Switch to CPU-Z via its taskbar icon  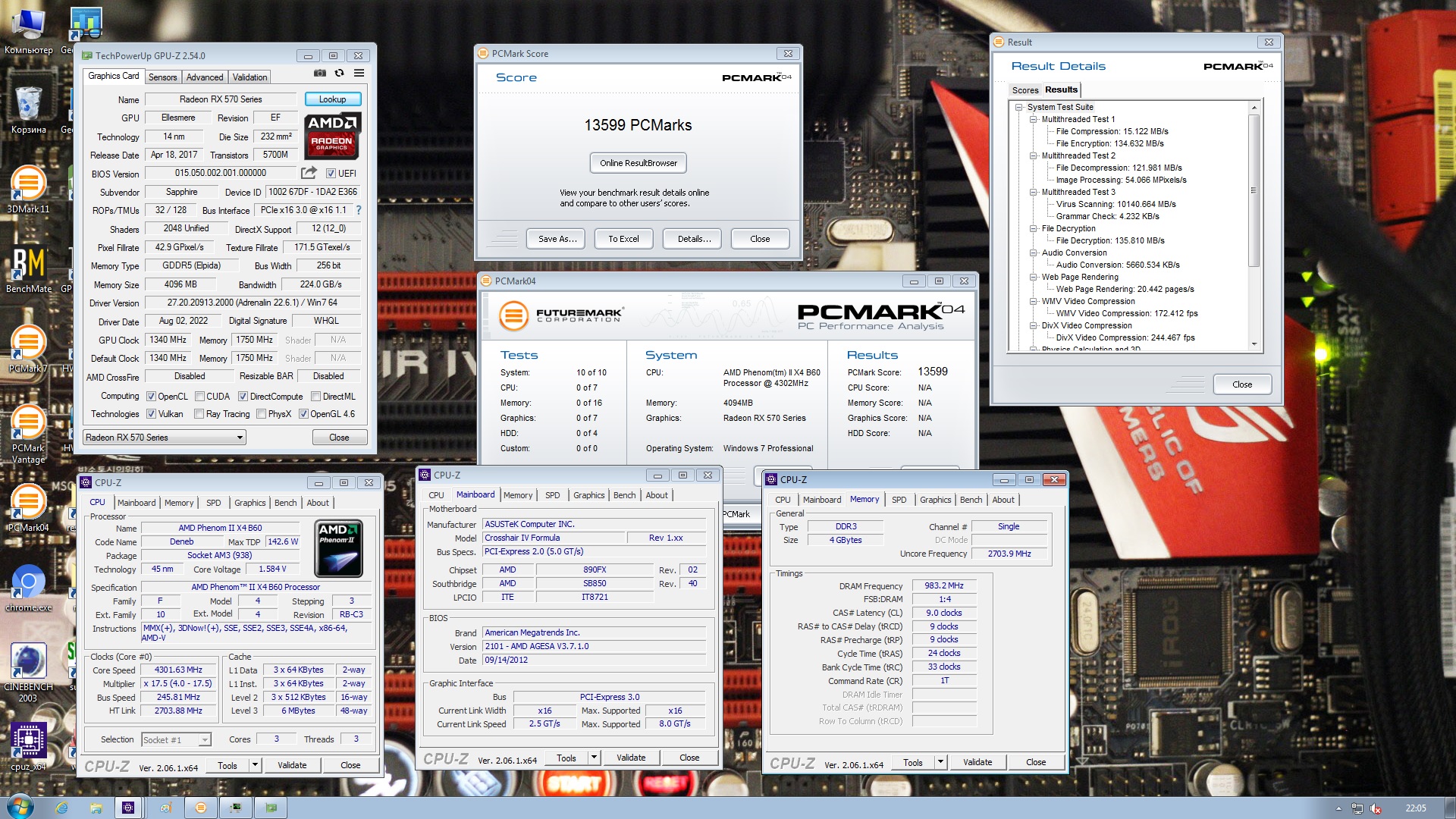(128, 808)
